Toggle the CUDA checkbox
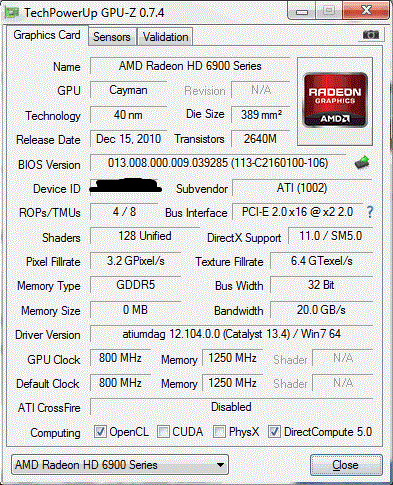This screenshot has height=485, width=393. point(163,431)
